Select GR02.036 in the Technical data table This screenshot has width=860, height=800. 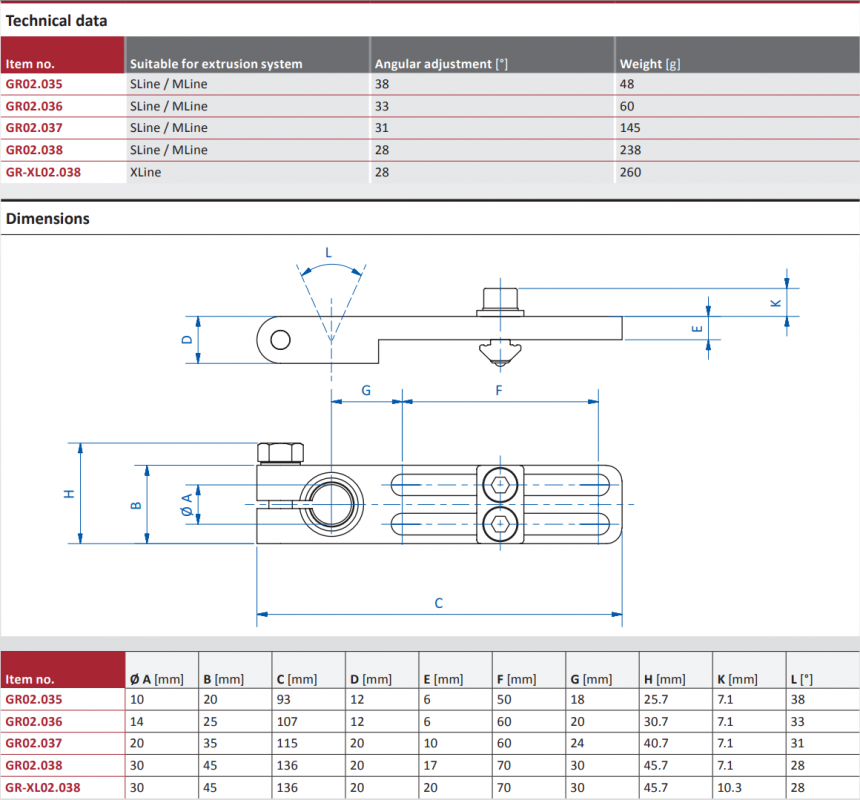coord(34,106)
